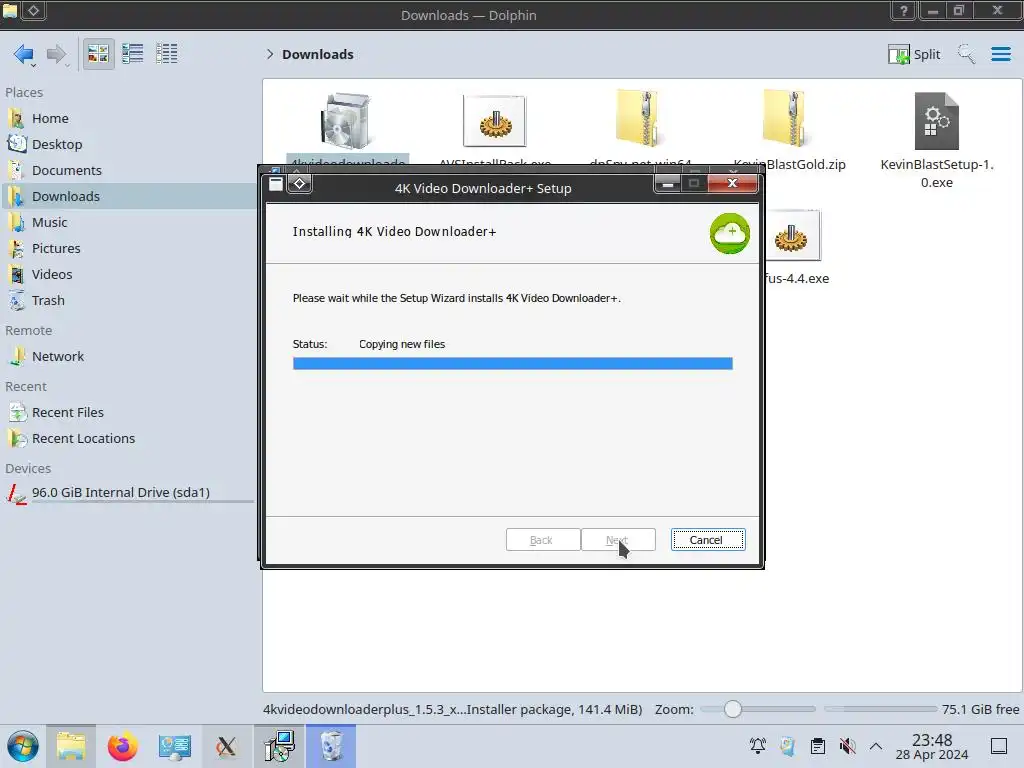This screenshot has height=768, width=1024.
Task: Expand breadcrumb arrow before Downloads
Action: 270,54
